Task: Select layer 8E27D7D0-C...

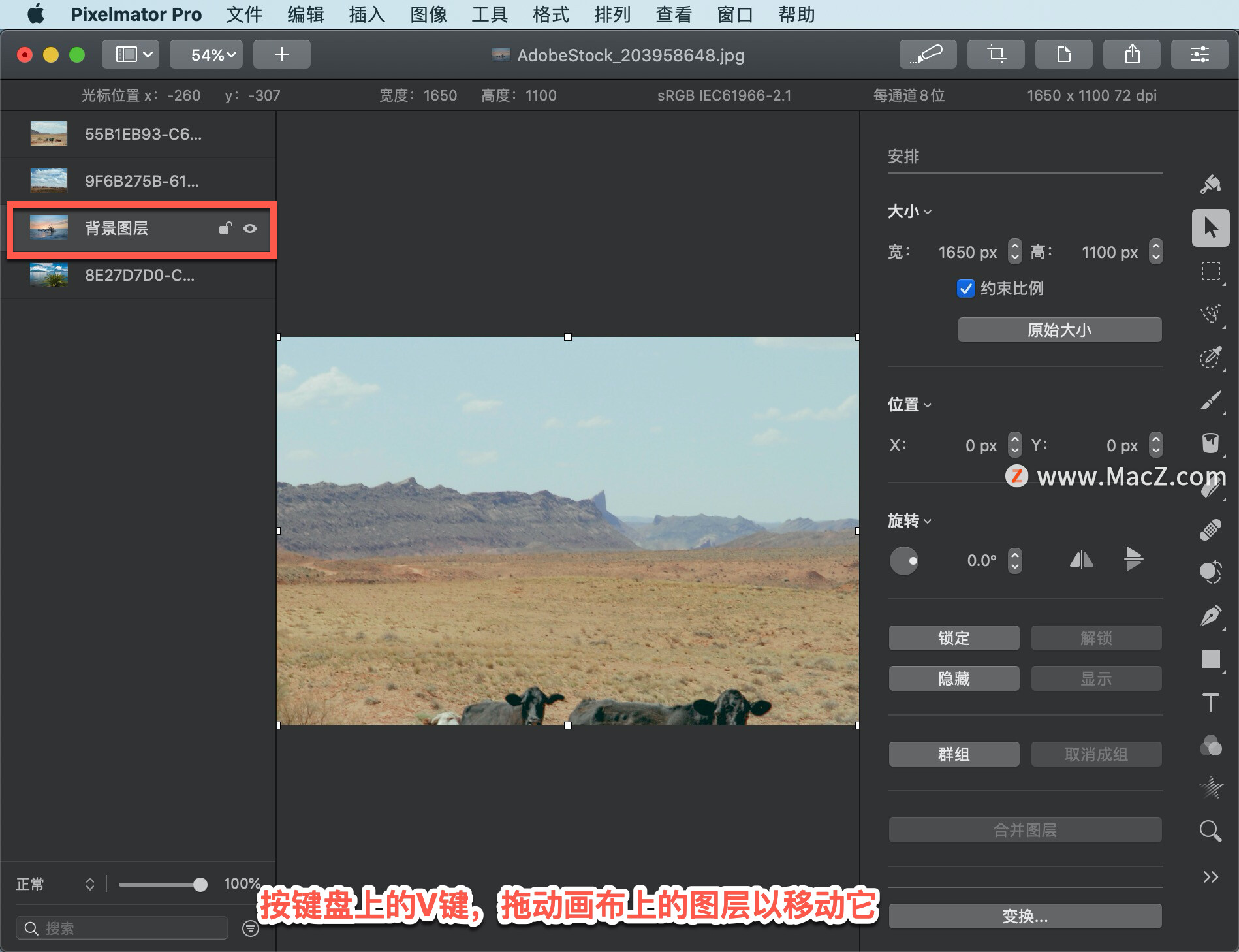Action: (138, 276)
